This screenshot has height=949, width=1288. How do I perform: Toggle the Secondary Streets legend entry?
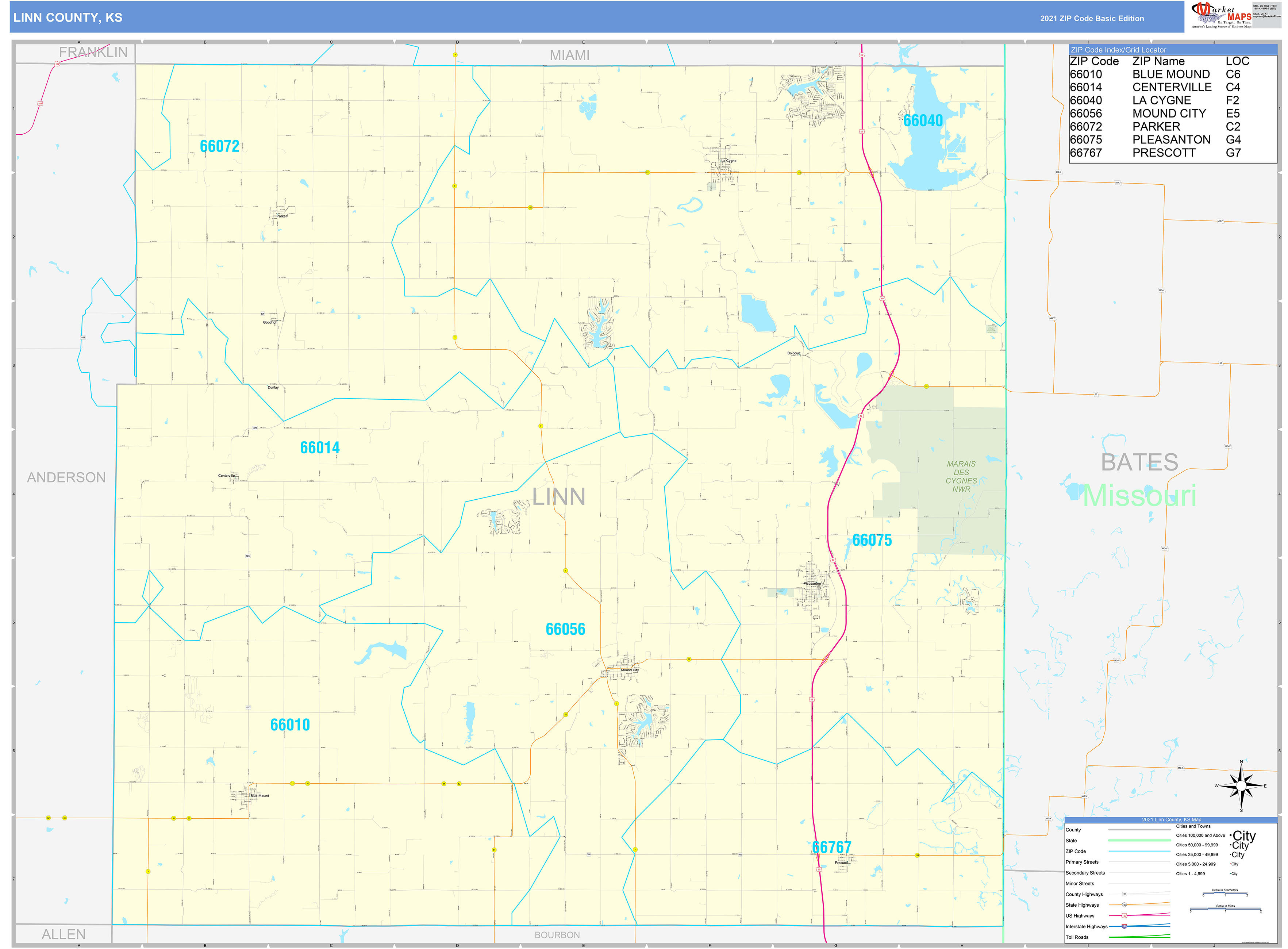(x=1085, y=873)
